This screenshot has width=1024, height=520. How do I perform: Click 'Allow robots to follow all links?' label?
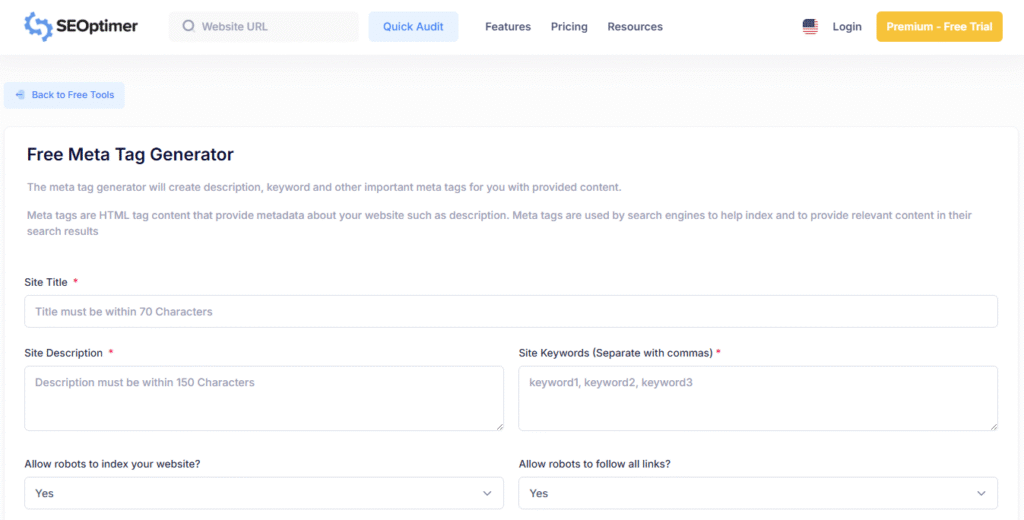pyautogui.click(x=595, y=464)
